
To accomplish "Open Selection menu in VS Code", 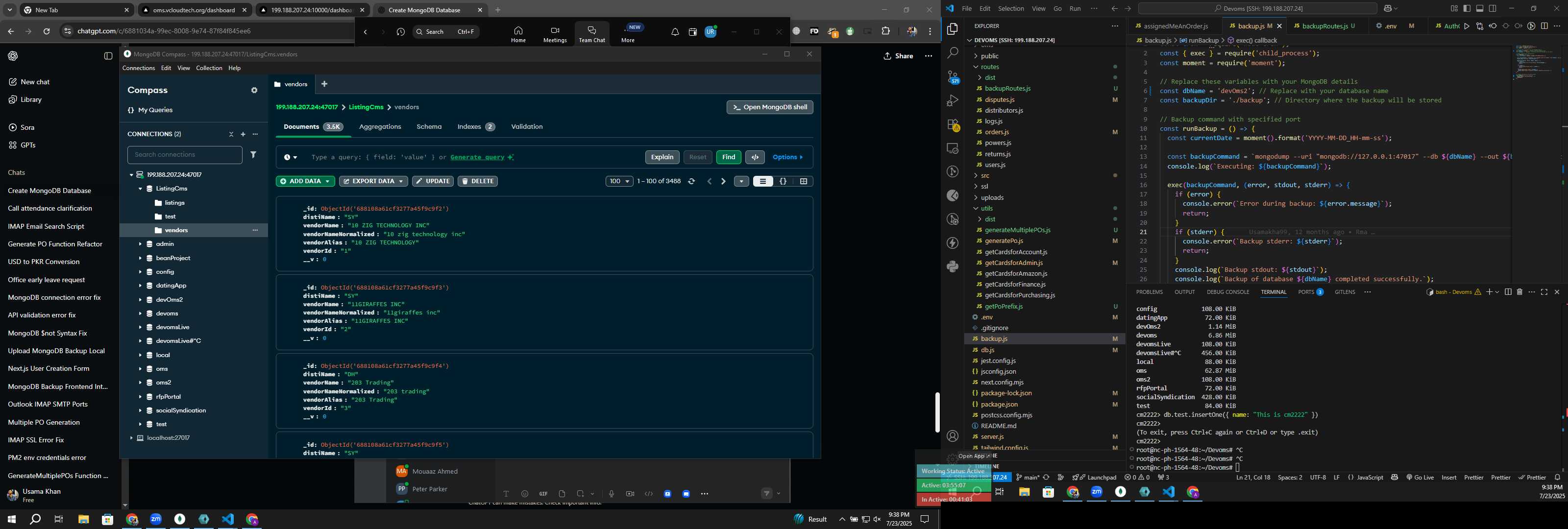I will [1010, 8].
